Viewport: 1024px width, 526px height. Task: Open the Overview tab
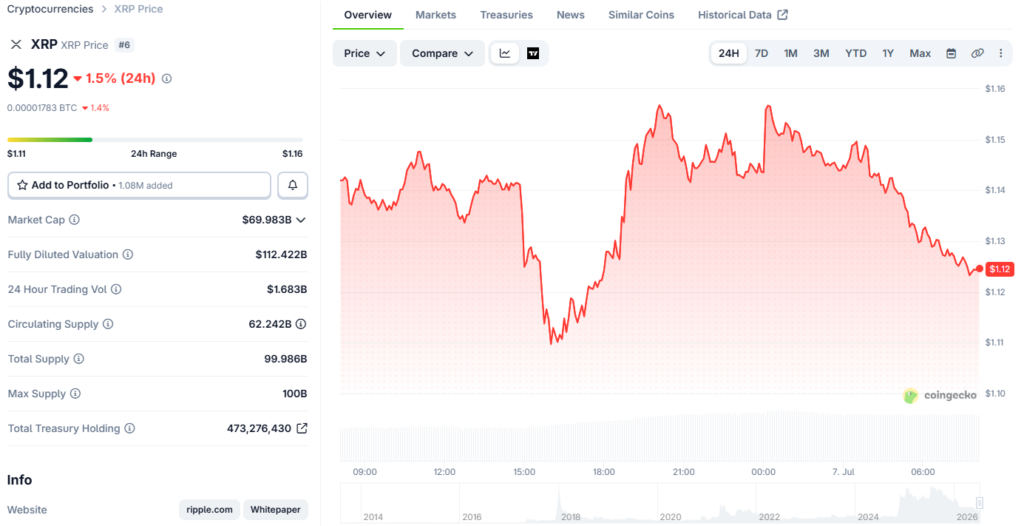point(368,15)
